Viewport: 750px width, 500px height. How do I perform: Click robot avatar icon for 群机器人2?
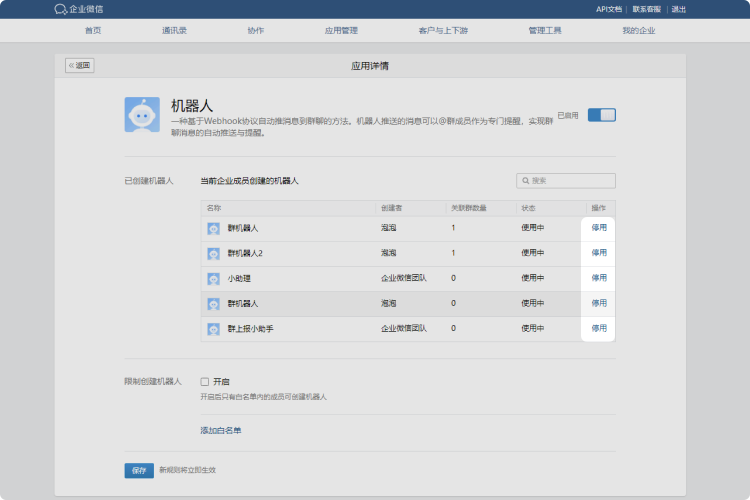(x=214, y=253)
